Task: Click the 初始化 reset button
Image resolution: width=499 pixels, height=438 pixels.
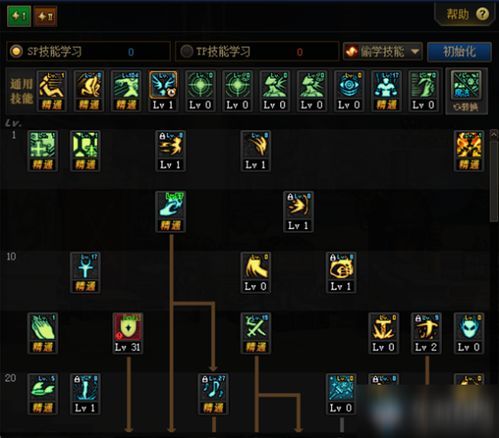Action: point(459,51)
